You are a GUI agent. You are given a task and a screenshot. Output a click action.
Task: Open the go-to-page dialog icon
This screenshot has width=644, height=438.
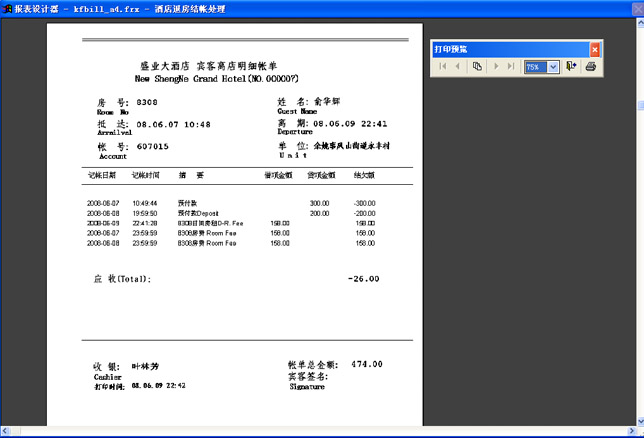[478, 66]
